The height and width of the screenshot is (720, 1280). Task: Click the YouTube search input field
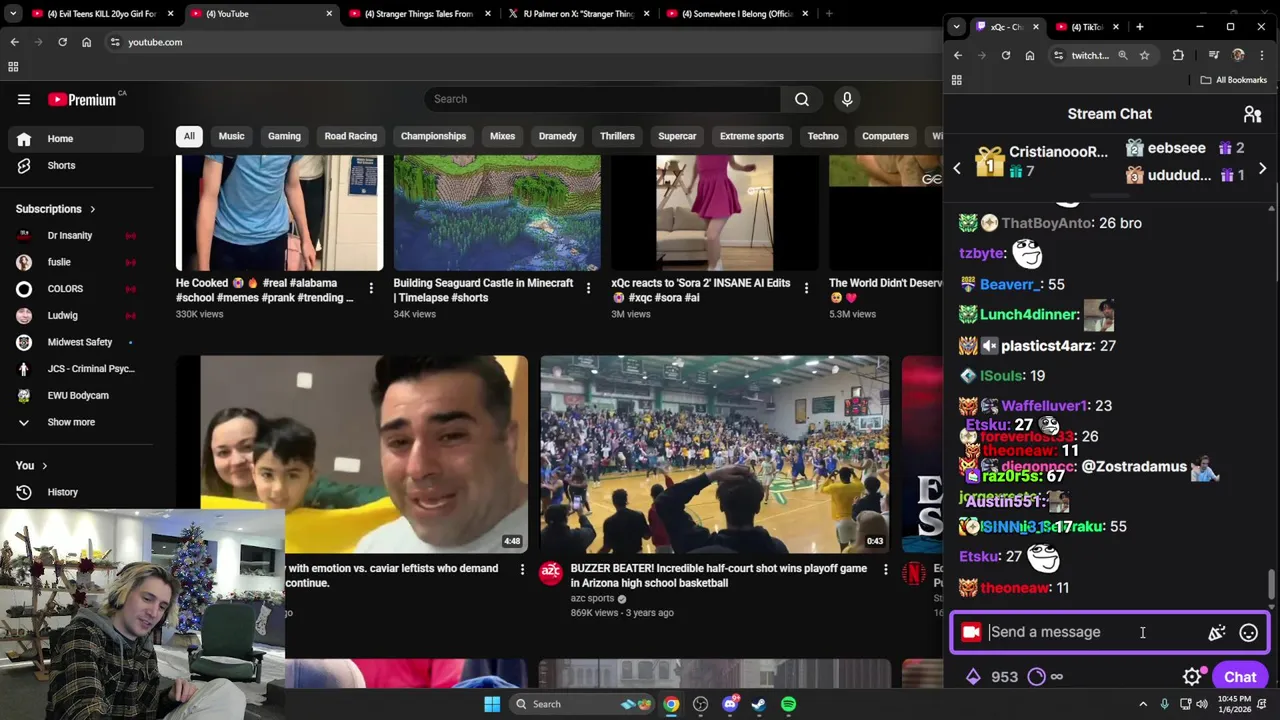(x=603, y=99)
